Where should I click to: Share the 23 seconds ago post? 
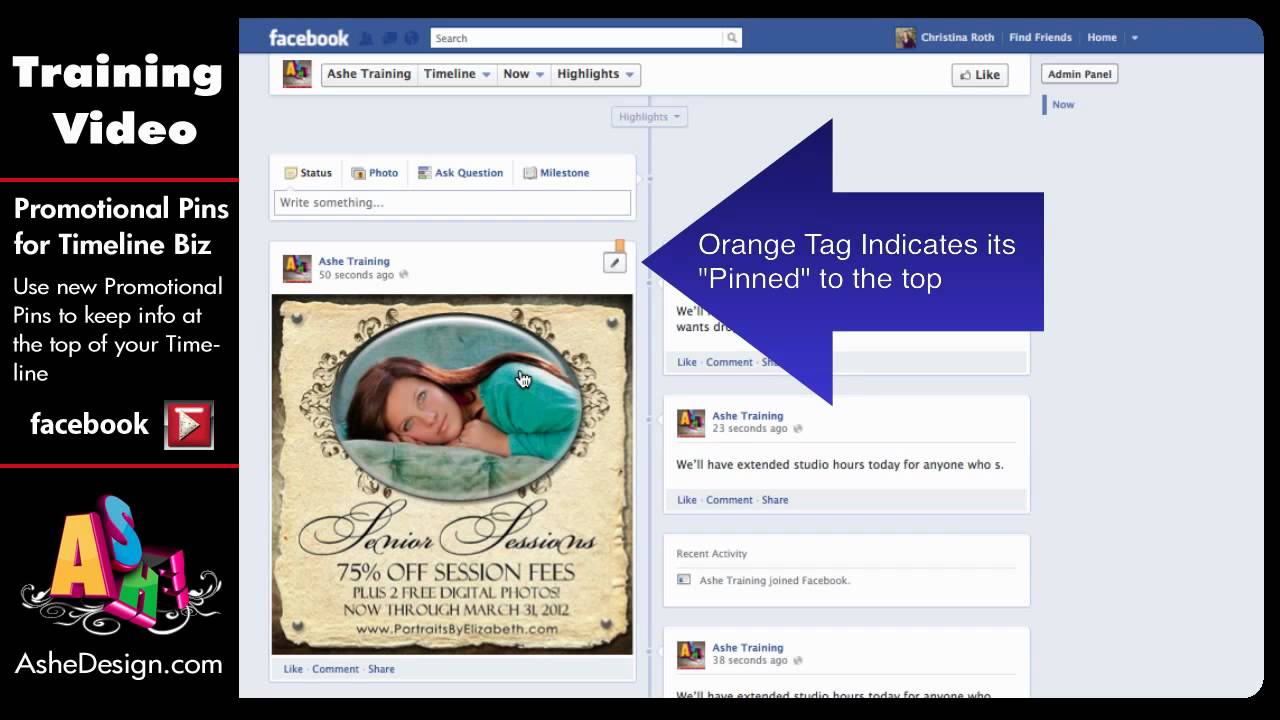(x=775, y=500)
